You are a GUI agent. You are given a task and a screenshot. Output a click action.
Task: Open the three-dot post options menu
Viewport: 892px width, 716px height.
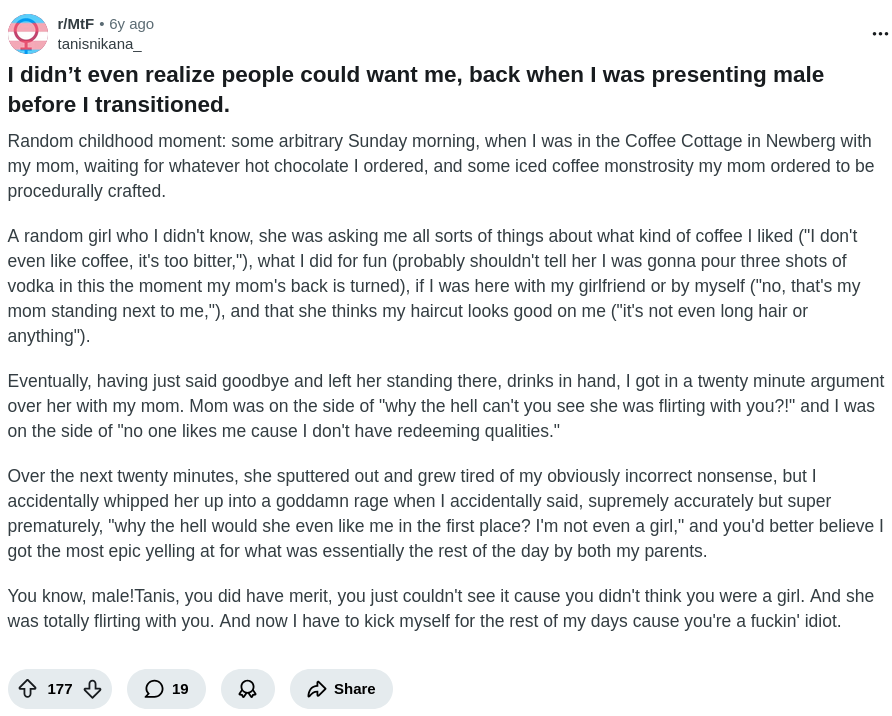pos(880,34)
